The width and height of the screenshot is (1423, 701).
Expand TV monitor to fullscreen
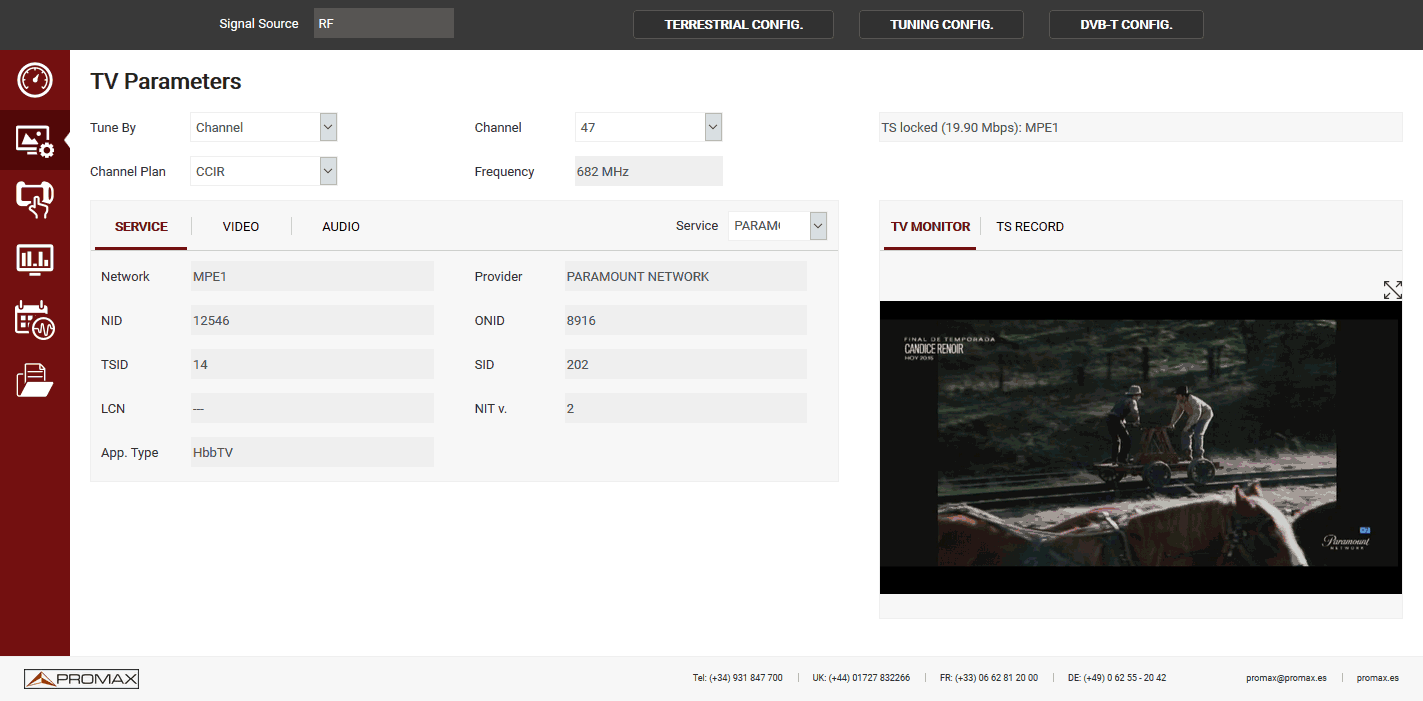tap(1392, 290)
